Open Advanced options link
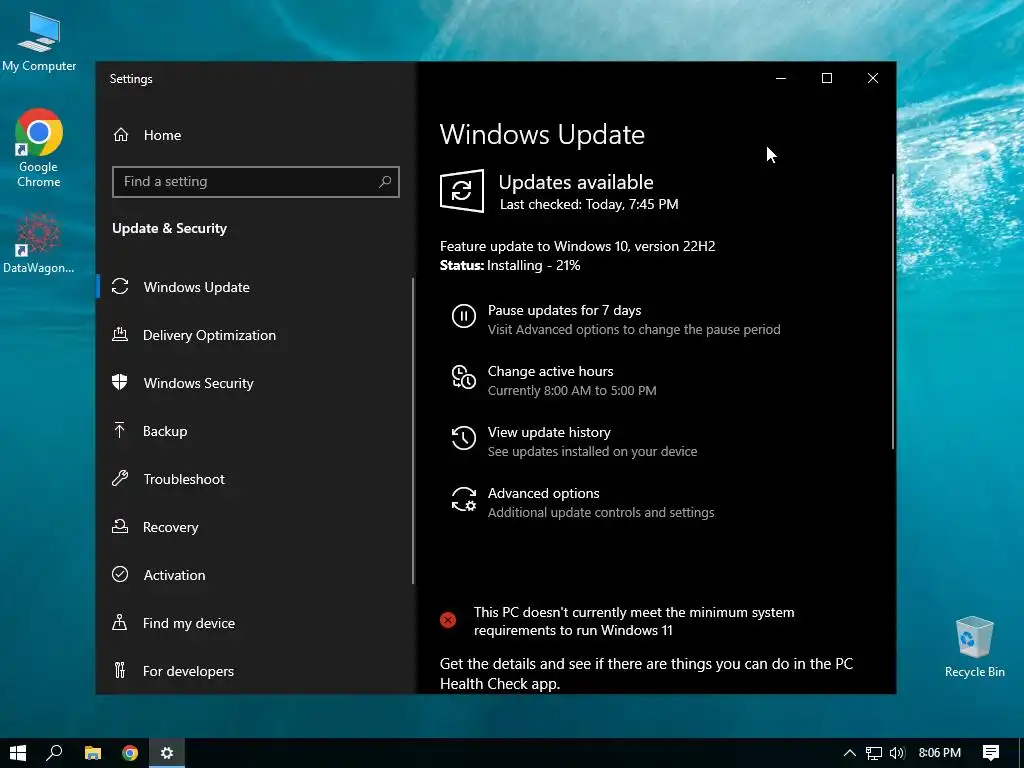The image size is (1024, 768). coord(543,493)
